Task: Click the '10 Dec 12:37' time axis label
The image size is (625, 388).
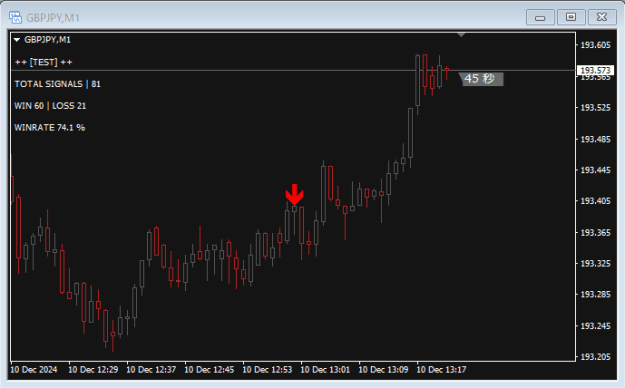Action: 151,370
